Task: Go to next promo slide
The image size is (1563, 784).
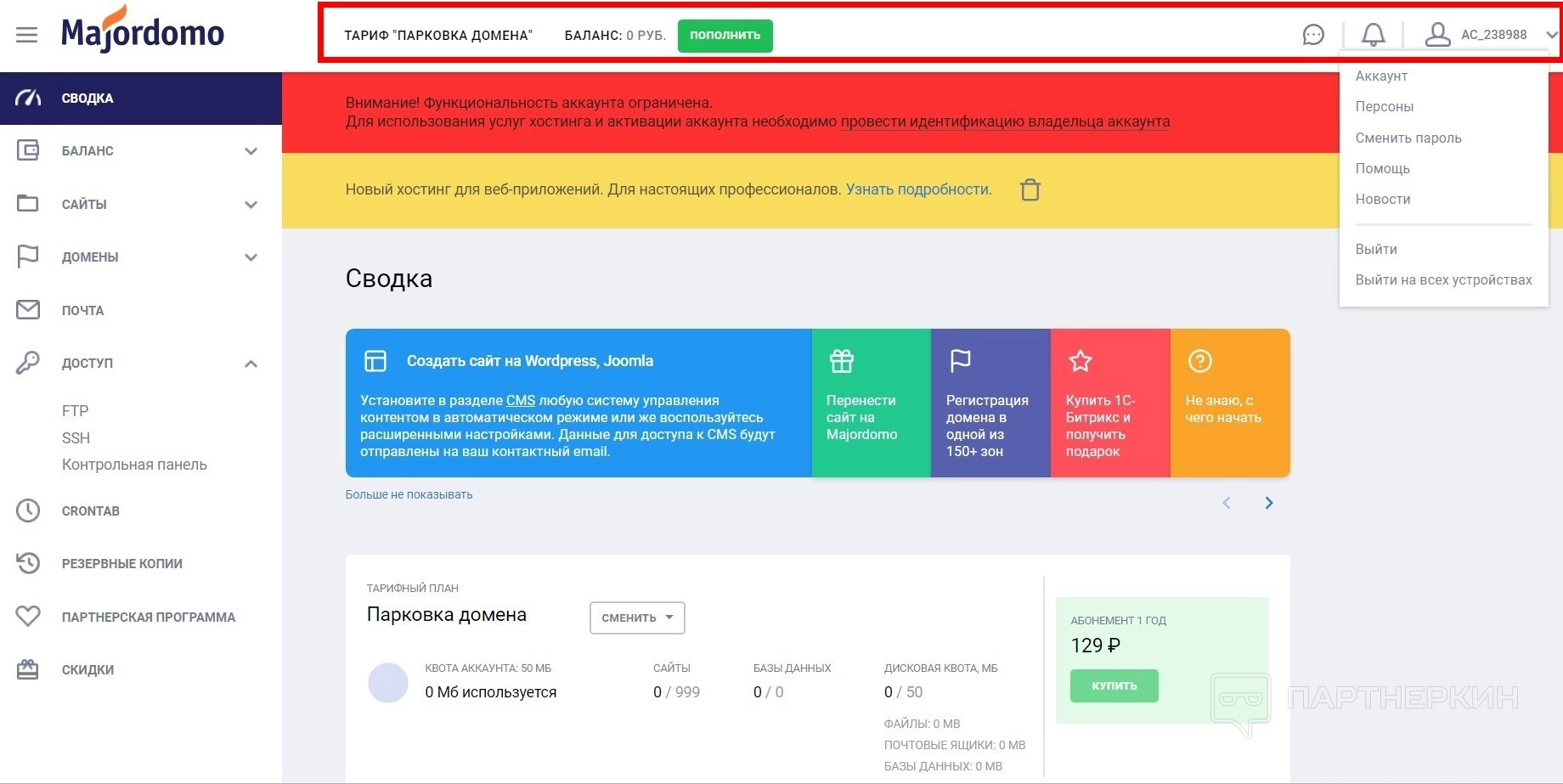Action: (1269, 503)
